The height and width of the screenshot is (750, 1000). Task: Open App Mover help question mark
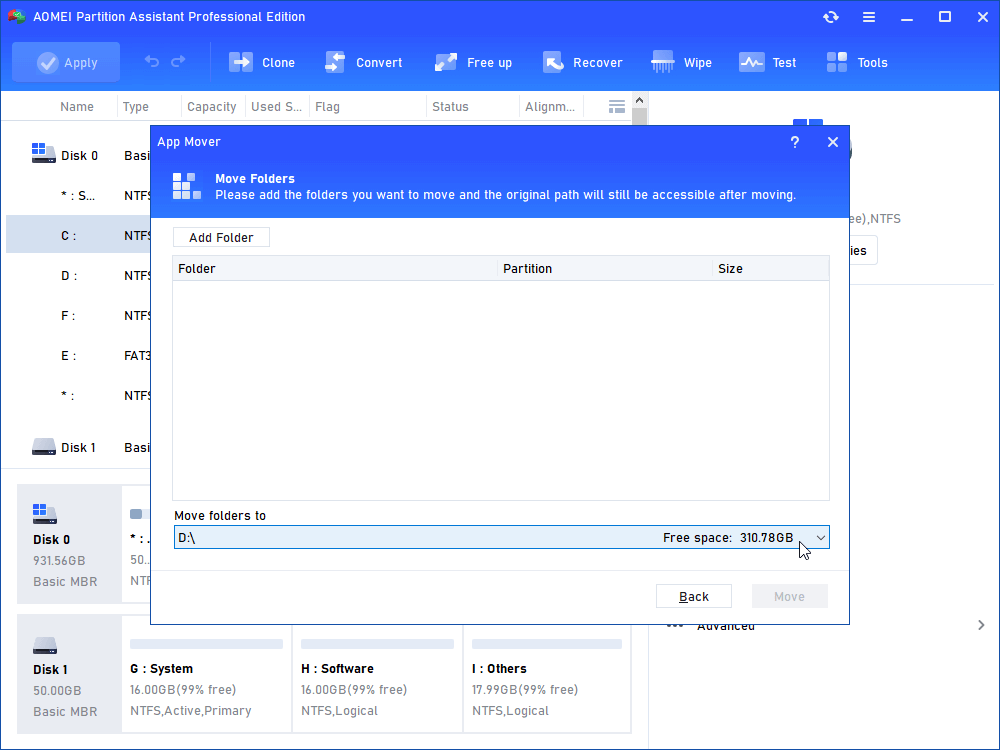pyautogui.click(x=795, y=142)
